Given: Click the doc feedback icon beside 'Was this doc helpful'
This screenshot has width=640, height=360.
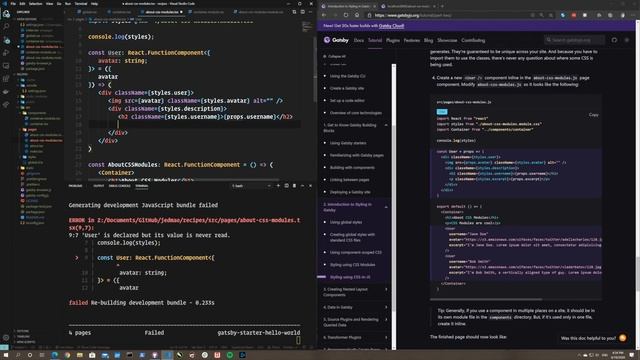Looking at the screenshot, I should 622,338.
